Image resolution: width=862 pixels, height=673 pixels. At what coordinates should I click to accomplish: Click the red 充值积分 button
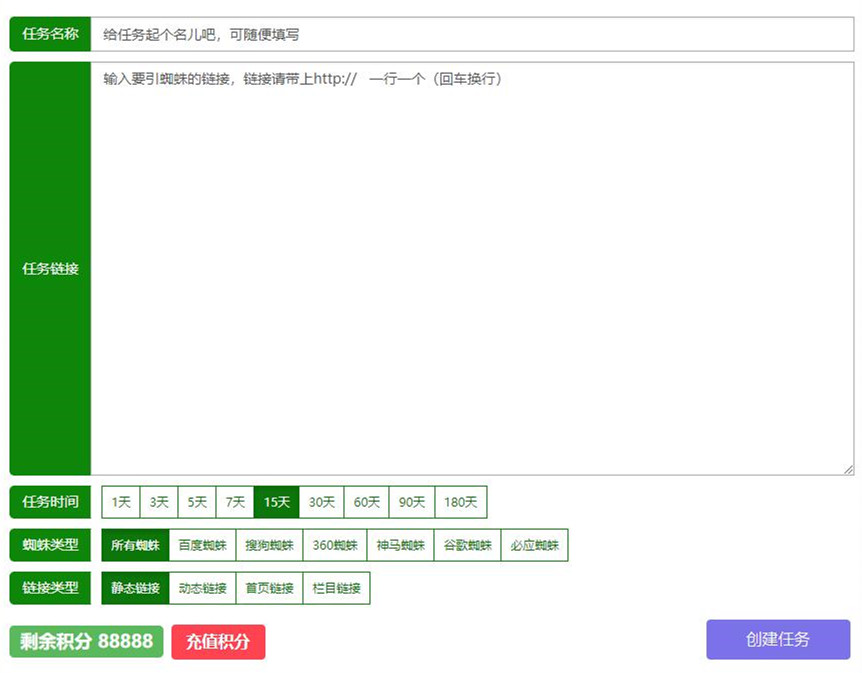click(x=218, y=641)
